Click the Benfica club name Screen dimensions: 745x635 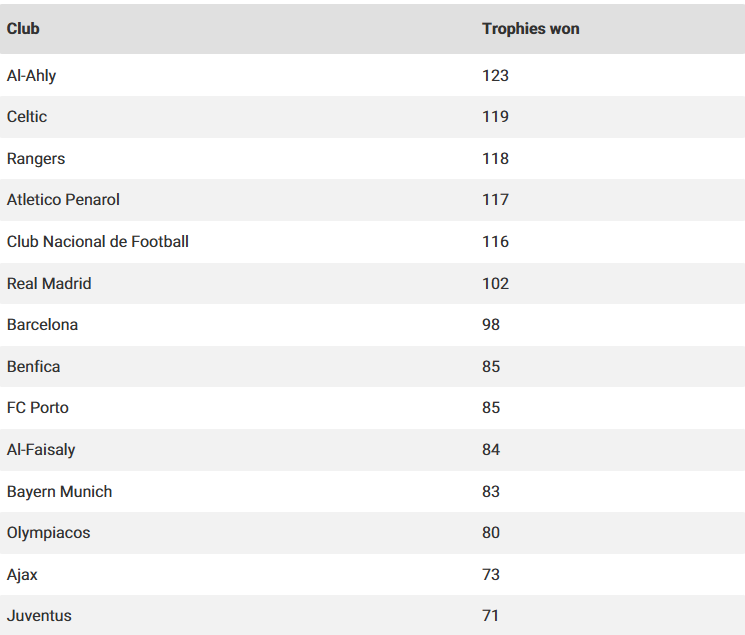tap(34, 367)
